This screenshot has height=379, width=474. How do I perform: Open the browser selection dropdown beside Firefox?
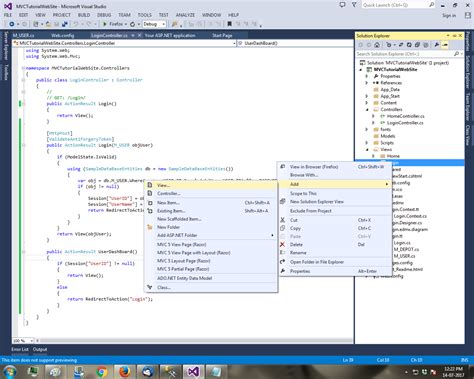click(x=126, y=24)
